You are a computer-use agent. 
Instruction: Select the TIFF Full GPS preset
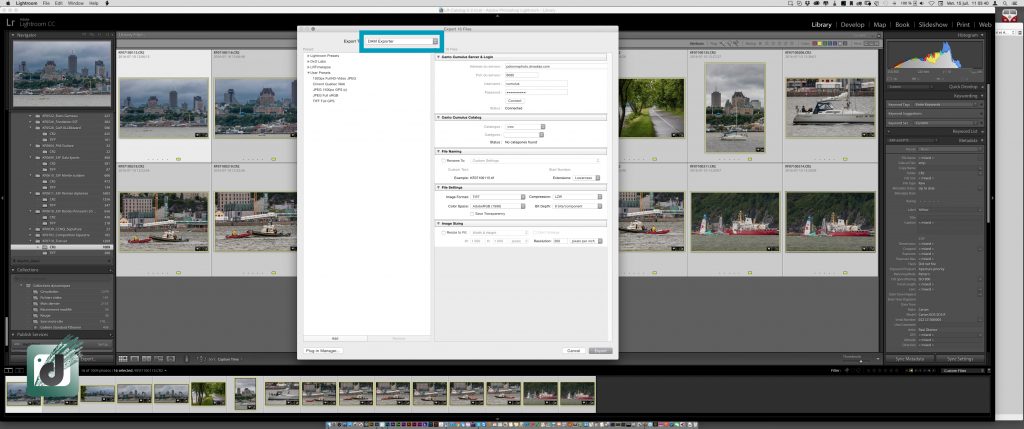click(324, 101)
